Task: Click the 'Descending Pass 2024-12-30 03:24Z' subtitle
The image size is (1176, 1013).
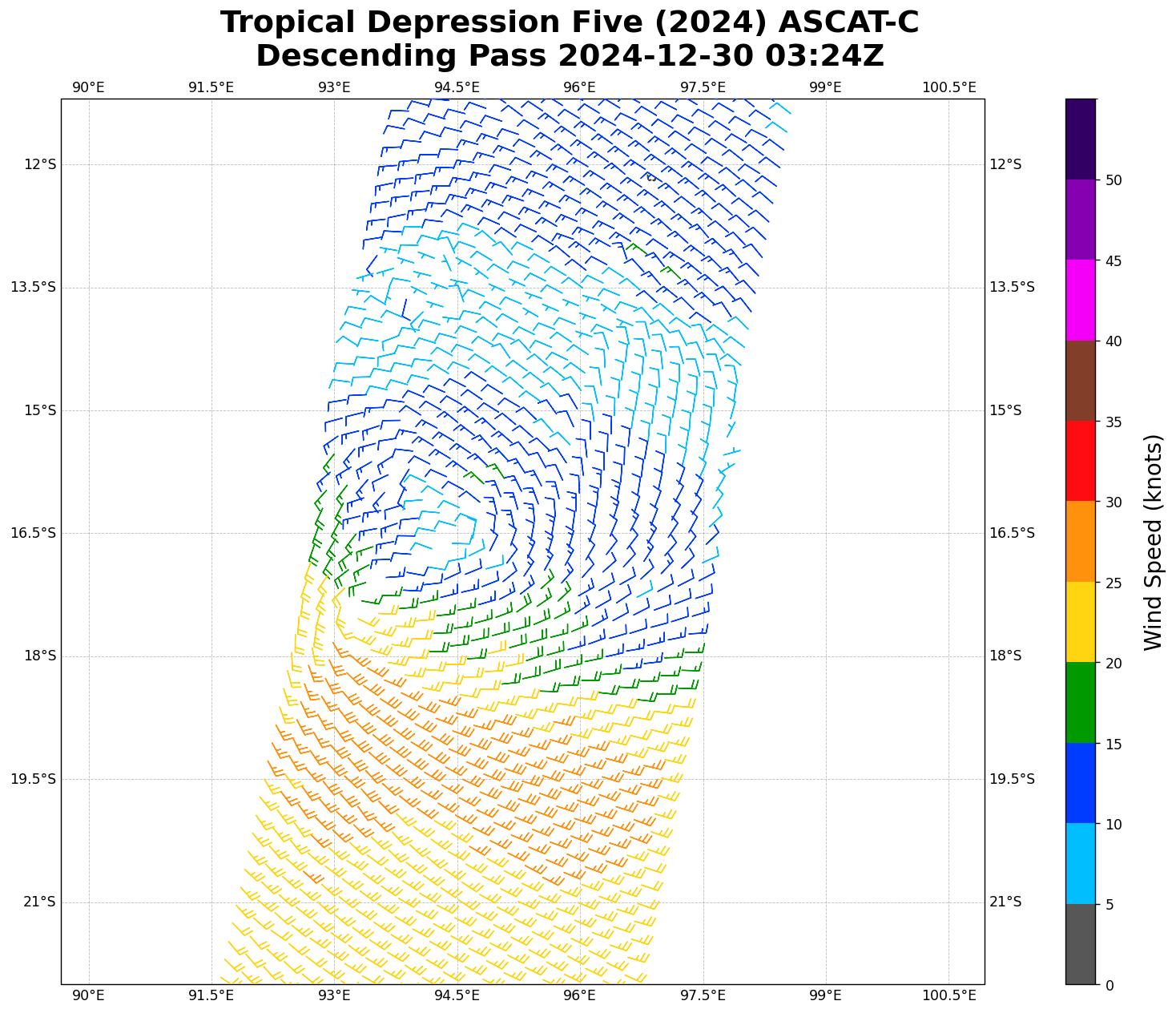Action: pyautogui.click(x=570, y=56)
